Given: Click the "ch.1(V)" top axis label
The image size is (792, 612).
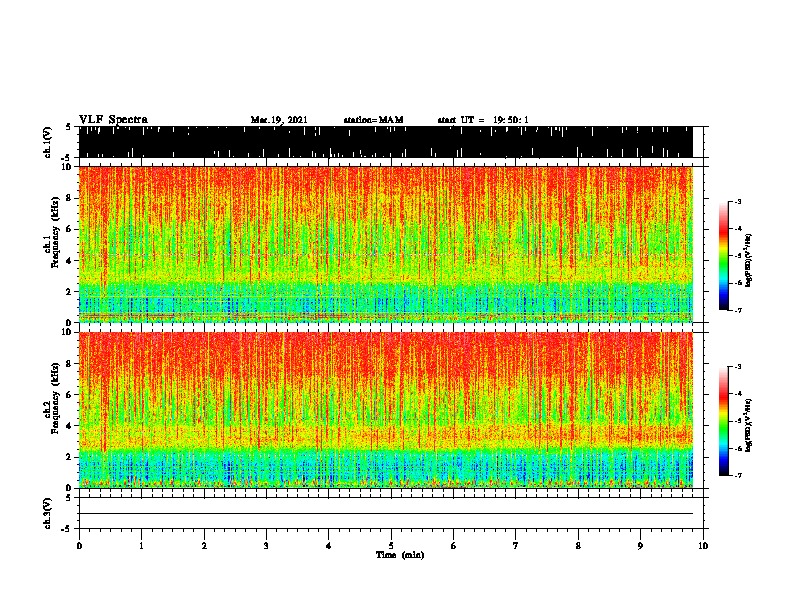Looking at the screenshot, I should pos(48,142).
